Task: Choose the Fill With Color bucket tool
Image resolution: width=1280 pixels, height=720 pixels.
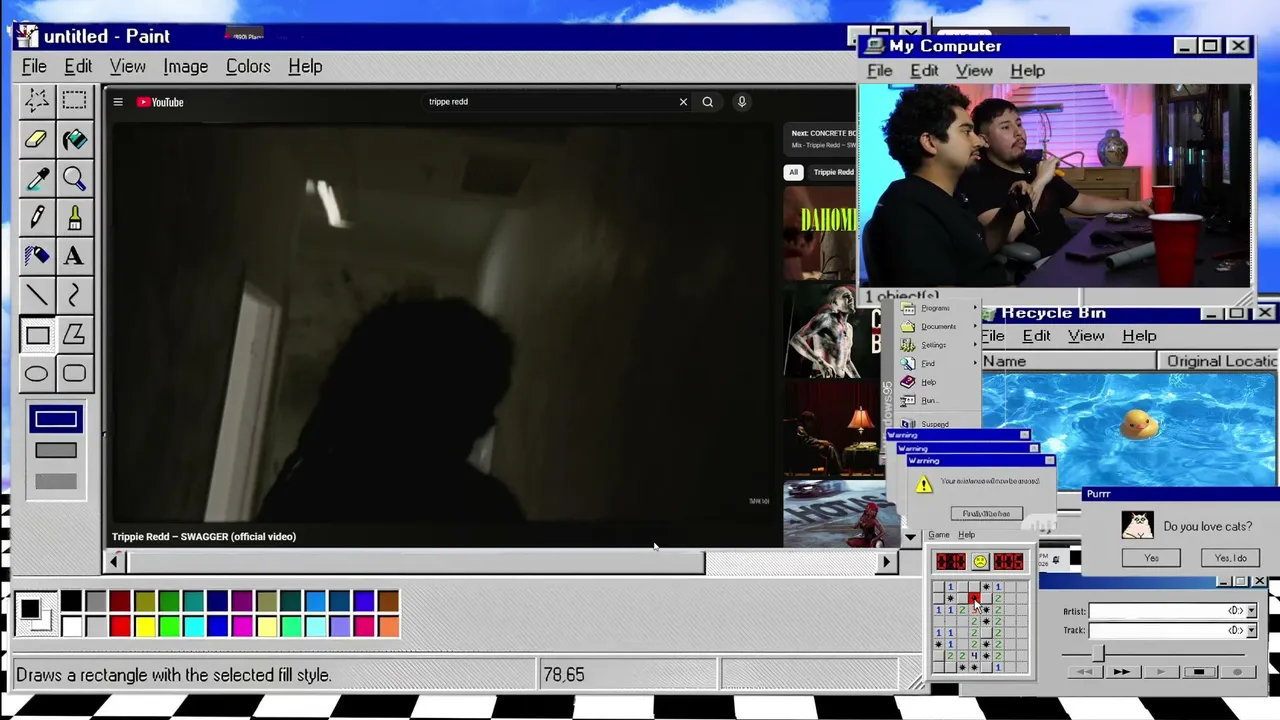Action: tap(74, 139)
